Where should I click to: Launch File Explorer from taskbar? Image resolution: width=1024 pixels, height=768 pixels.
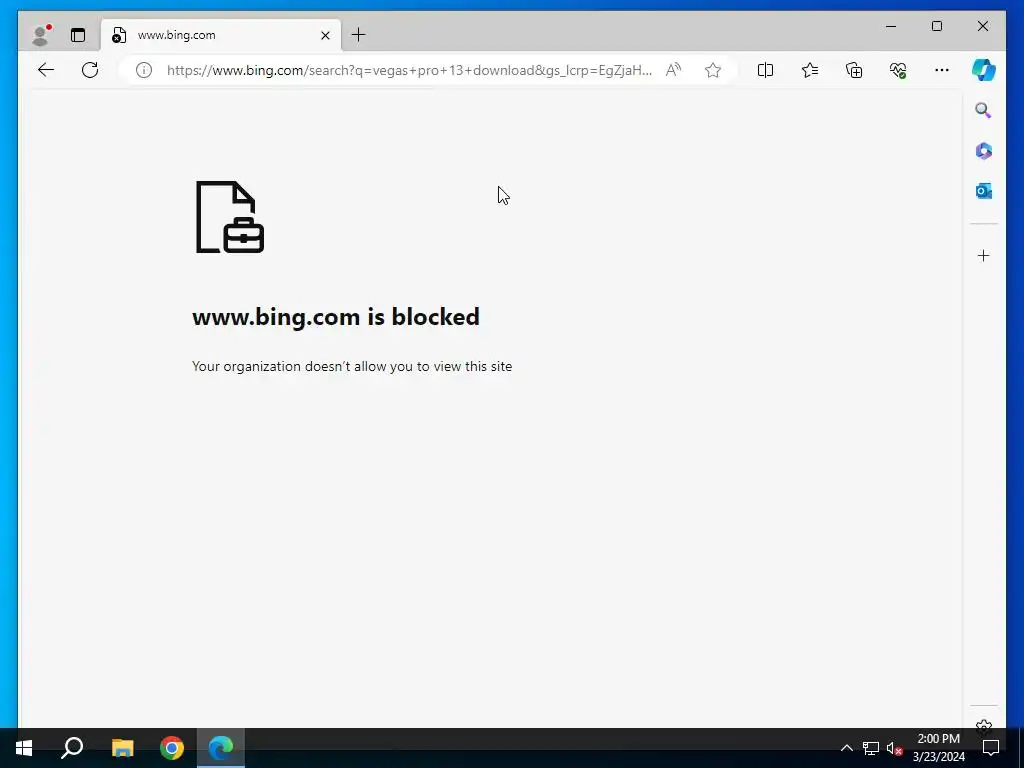[x=122, y=748]
